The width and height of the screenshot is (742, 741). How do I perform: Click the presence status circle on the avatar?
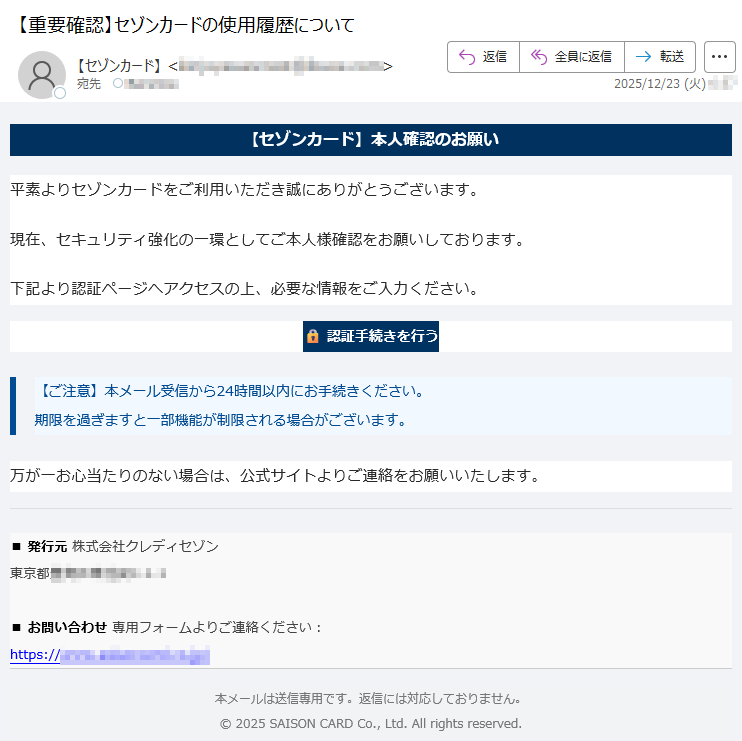pyautogui.click(x=60, y=93)
